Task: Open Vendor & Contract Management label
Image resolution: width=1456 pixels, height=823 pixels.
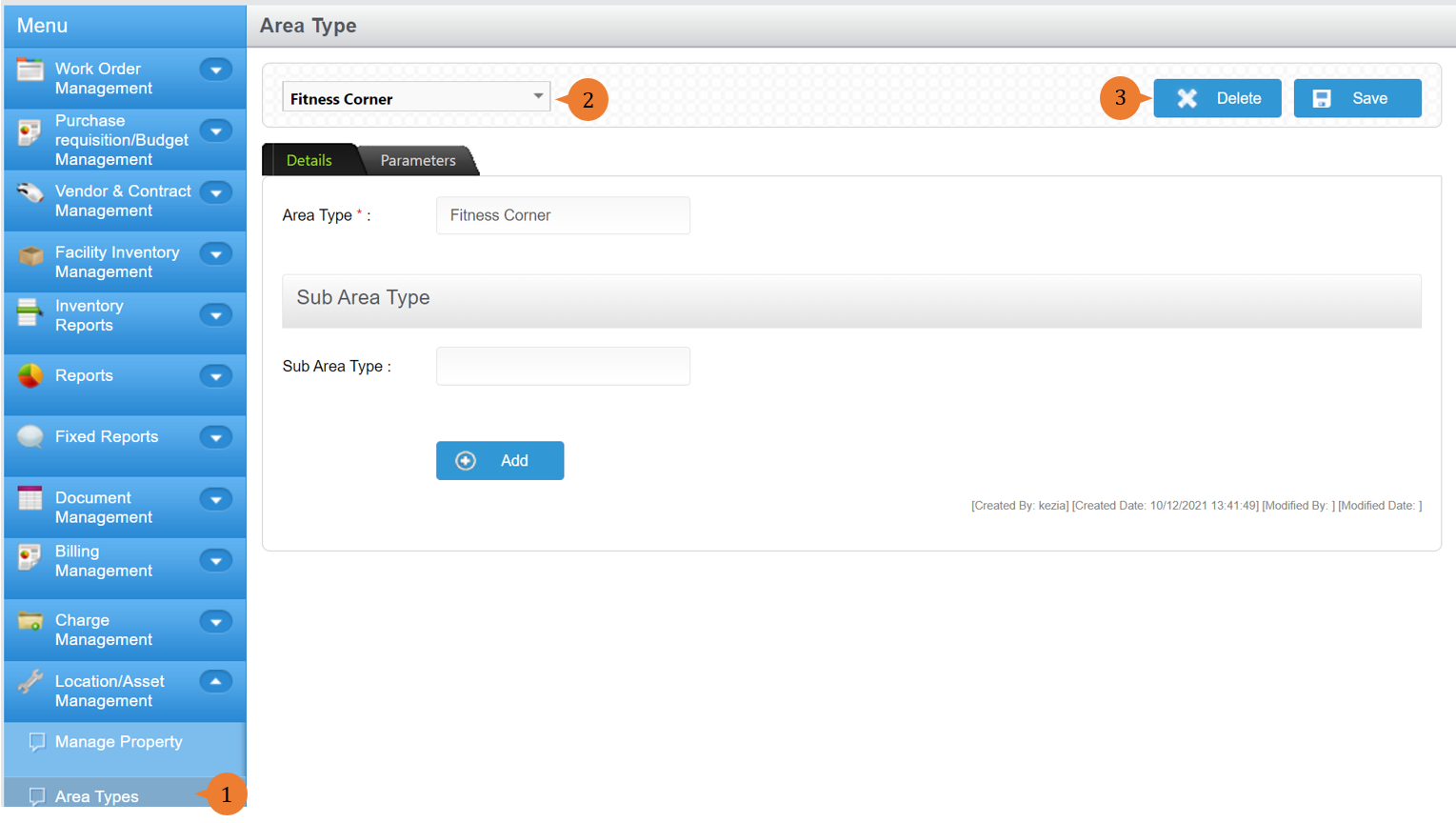Action: [x=123, y=201]
